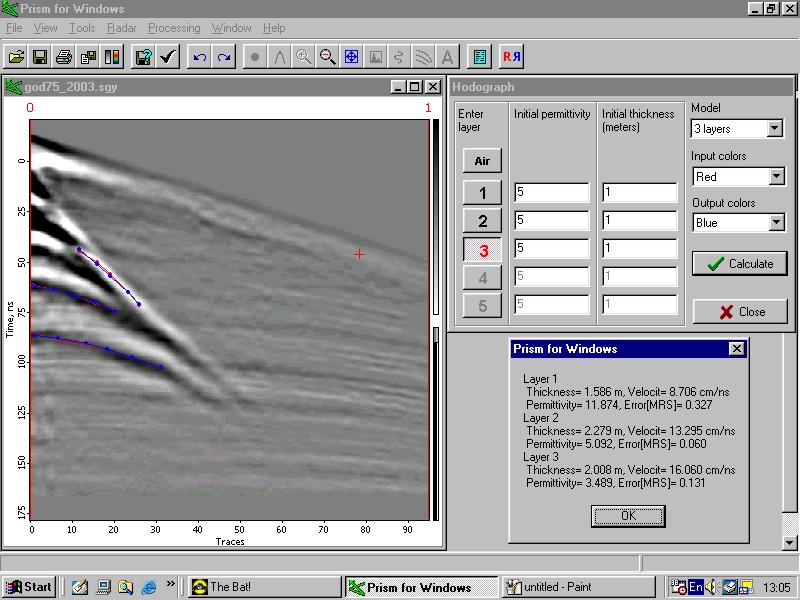
Task: Select the Air layer button
Action: (482, 161)
